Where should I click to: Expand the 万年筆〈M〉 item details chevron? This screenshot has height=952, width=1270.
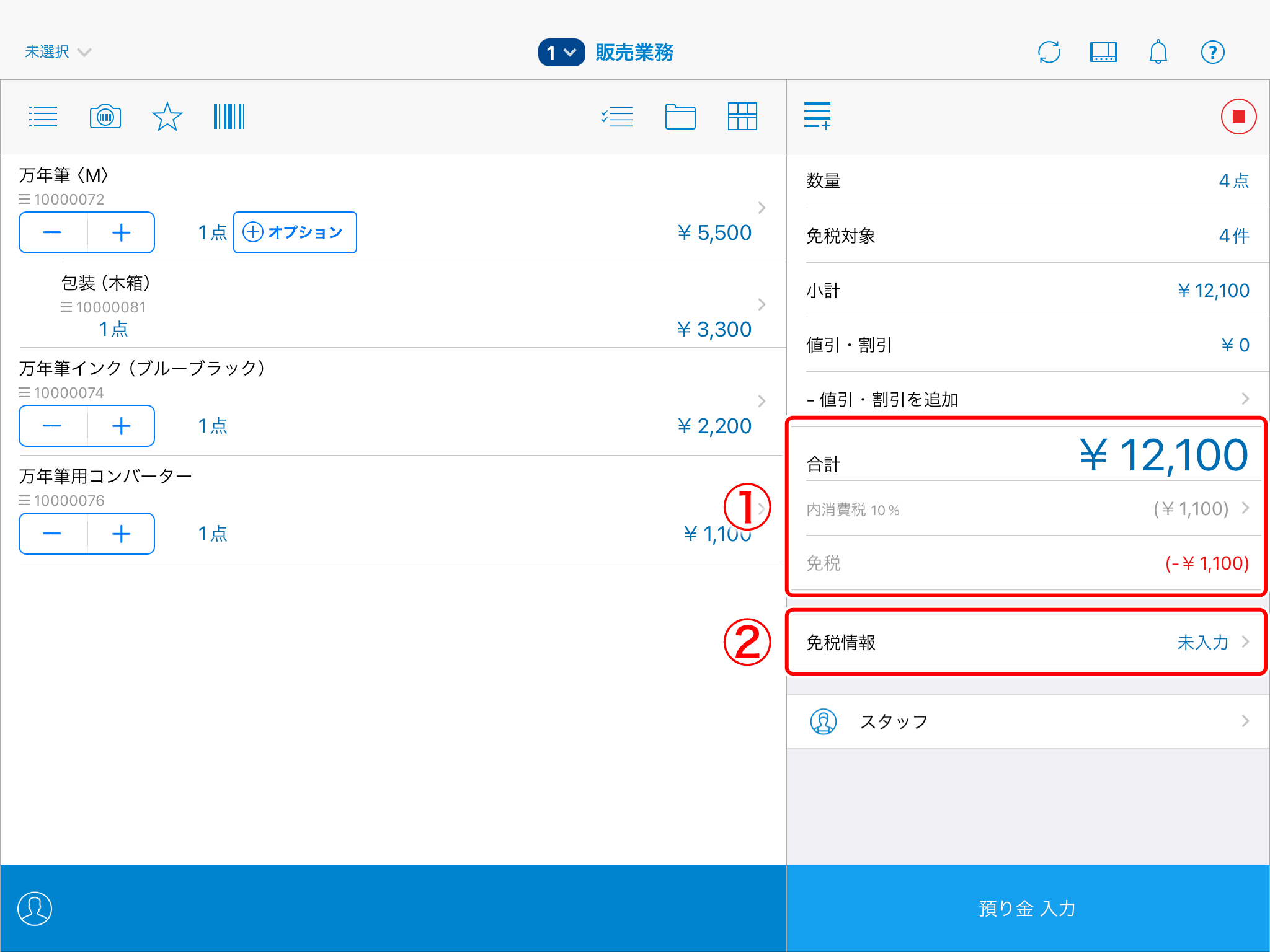(x=762, y=208)
